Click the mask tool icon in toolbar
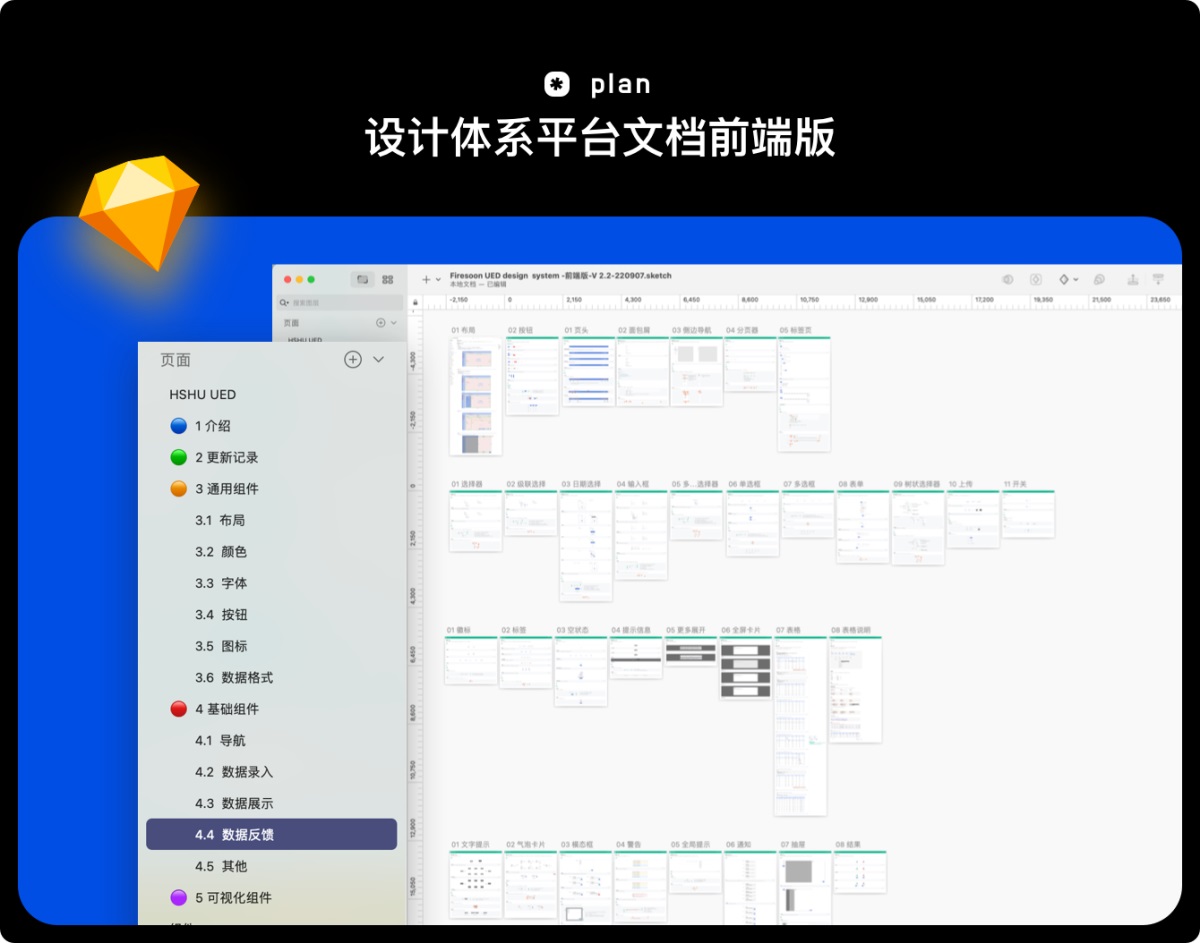 (x=1036, y=279)
